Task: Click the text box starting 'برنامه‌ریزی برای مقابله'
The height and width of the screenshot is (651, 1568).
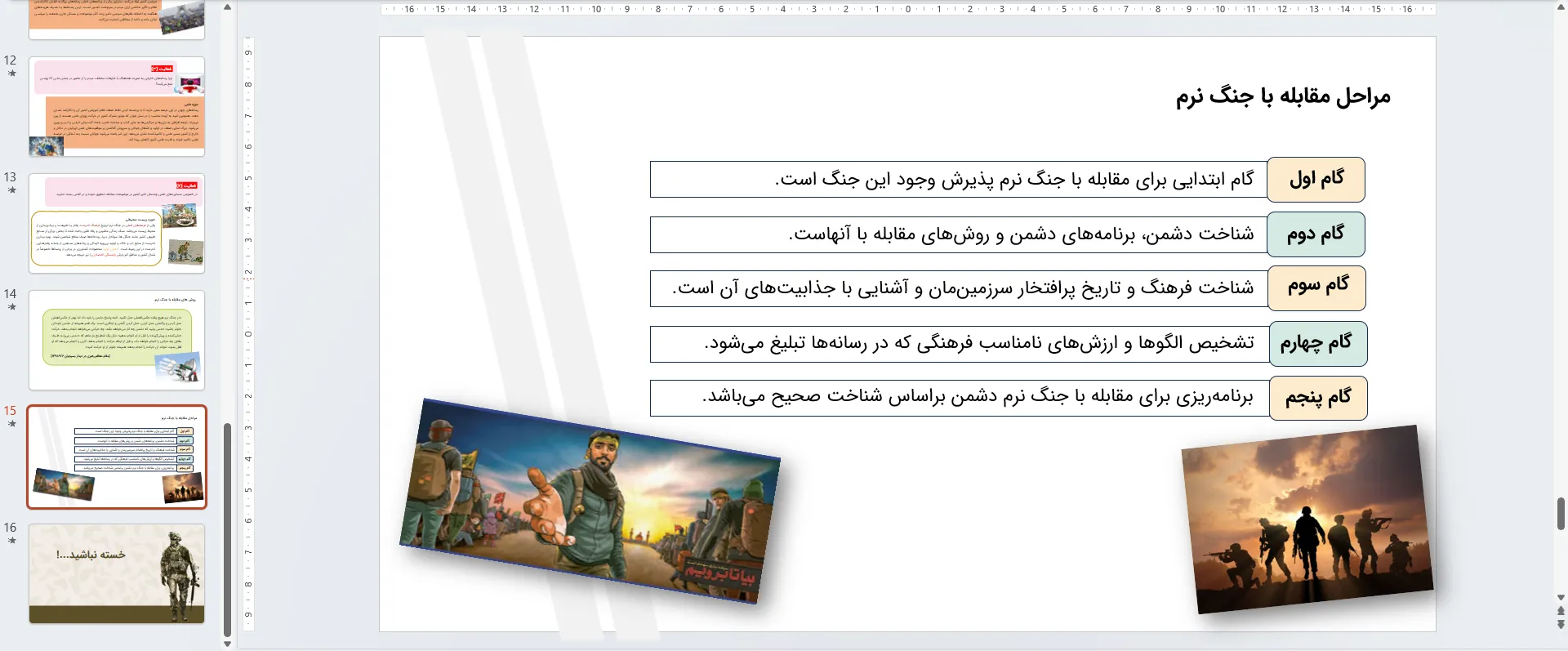Action: pos(960,398)
